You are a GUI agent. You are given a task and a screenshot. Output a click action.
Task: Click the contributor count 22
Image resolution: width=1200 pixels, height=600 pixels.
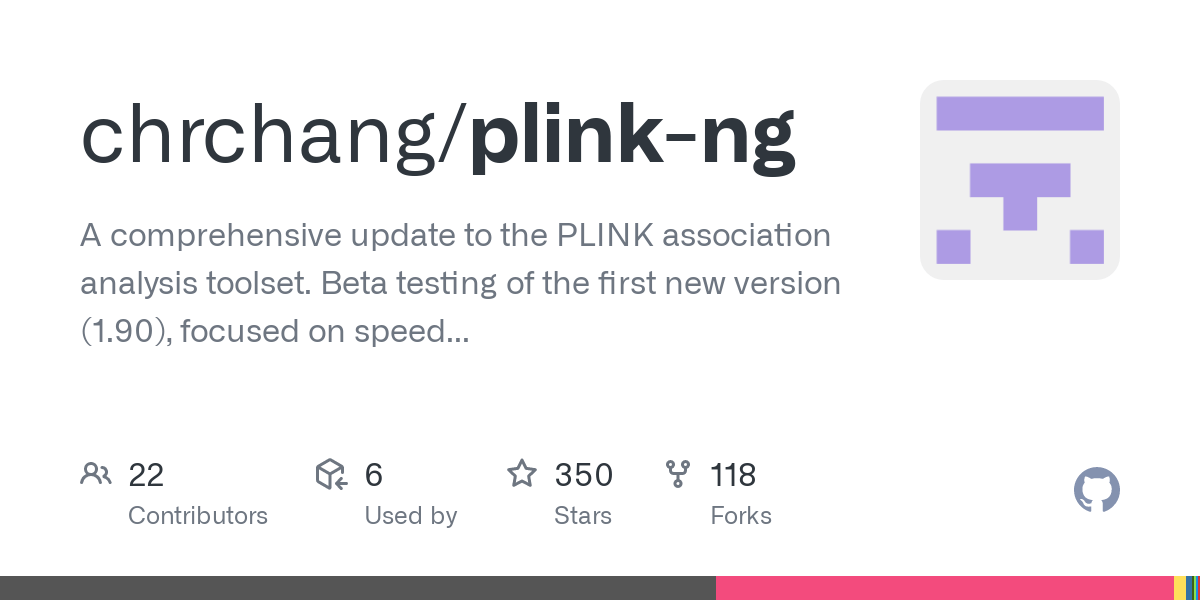pyautogui.click(x=146, y=475)
